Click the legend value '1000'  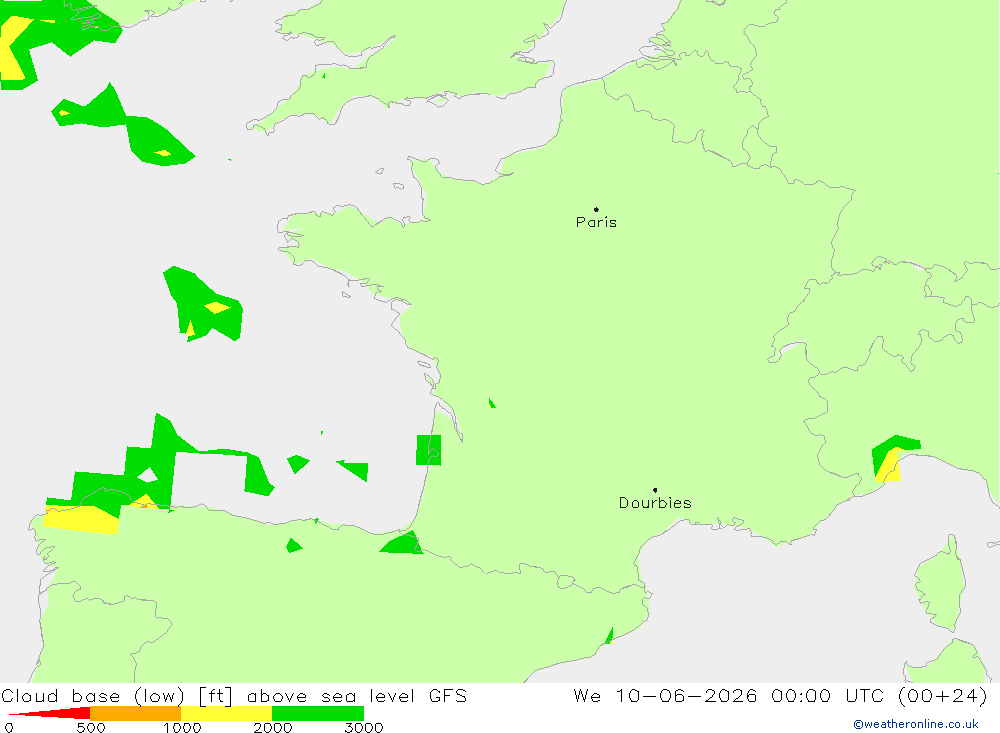(x=182, y=728)
